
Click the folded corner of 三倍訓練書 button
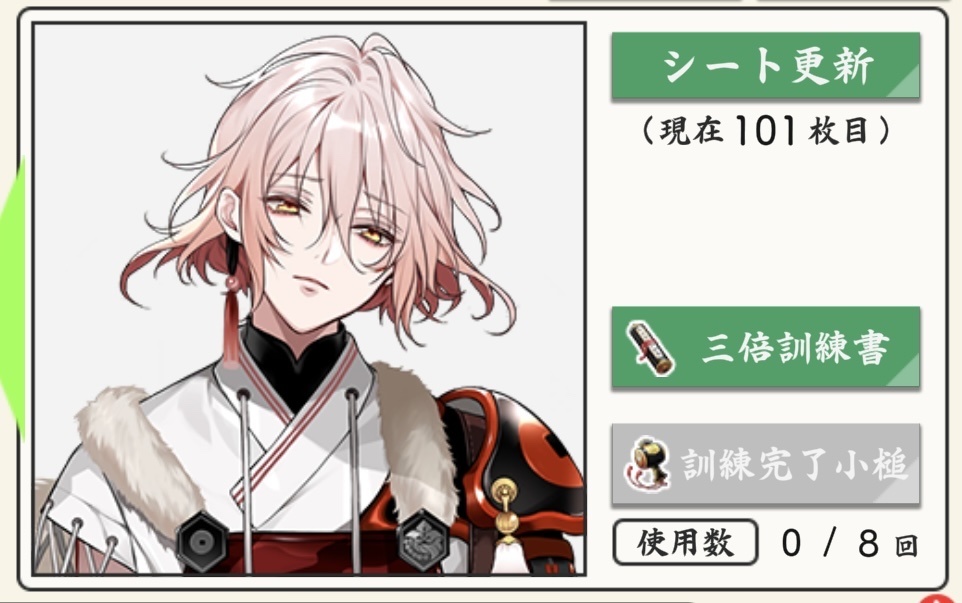(x=905, y=372)
